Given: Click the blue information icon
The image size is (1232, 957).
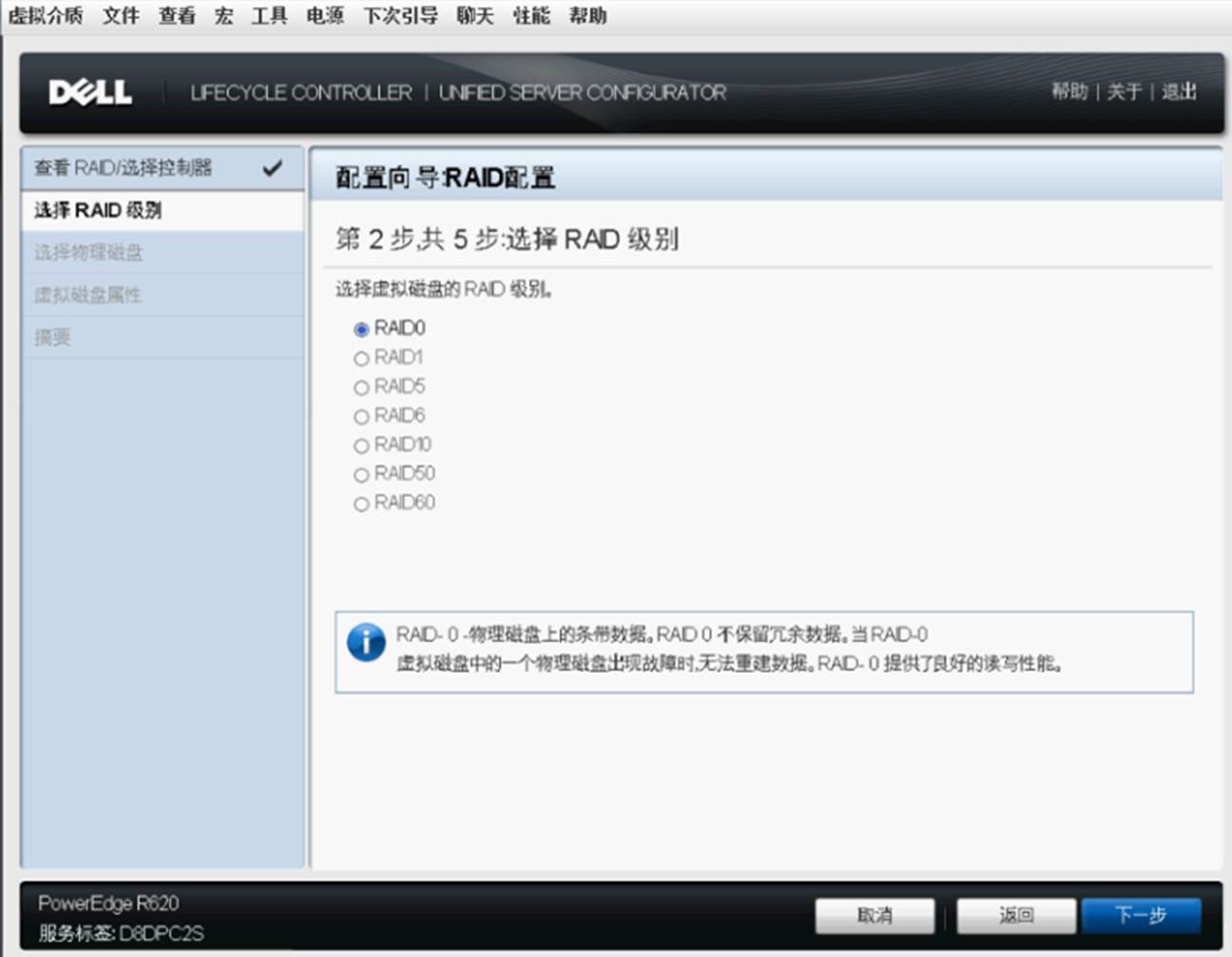Looking at the screenshot, I should pos(366,642).
